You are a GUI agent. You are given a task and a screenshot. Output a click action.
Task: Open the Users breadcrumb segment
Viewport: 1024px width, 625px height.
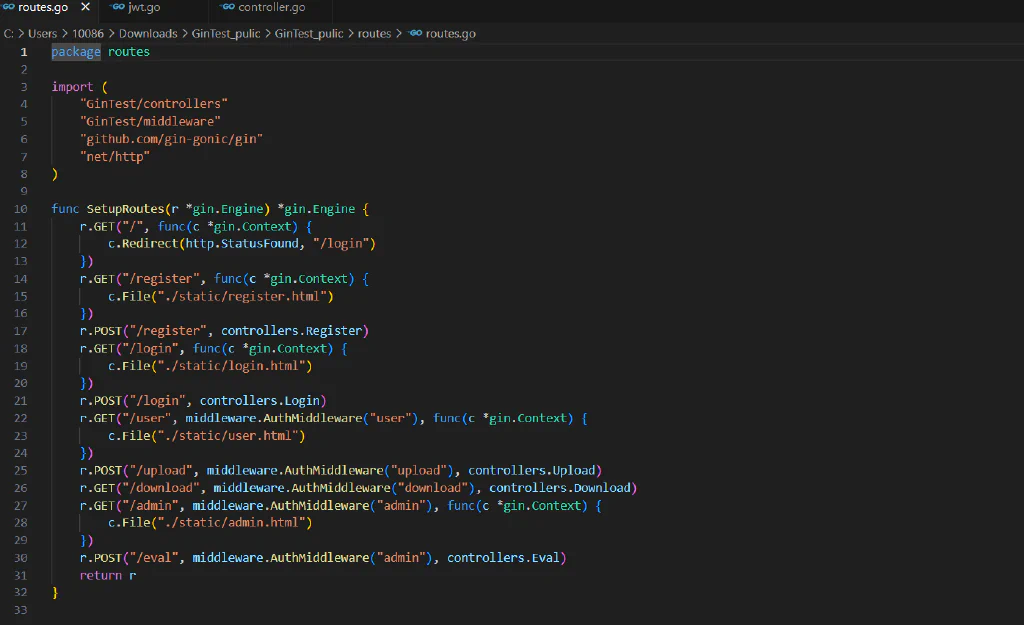(42, 33)
